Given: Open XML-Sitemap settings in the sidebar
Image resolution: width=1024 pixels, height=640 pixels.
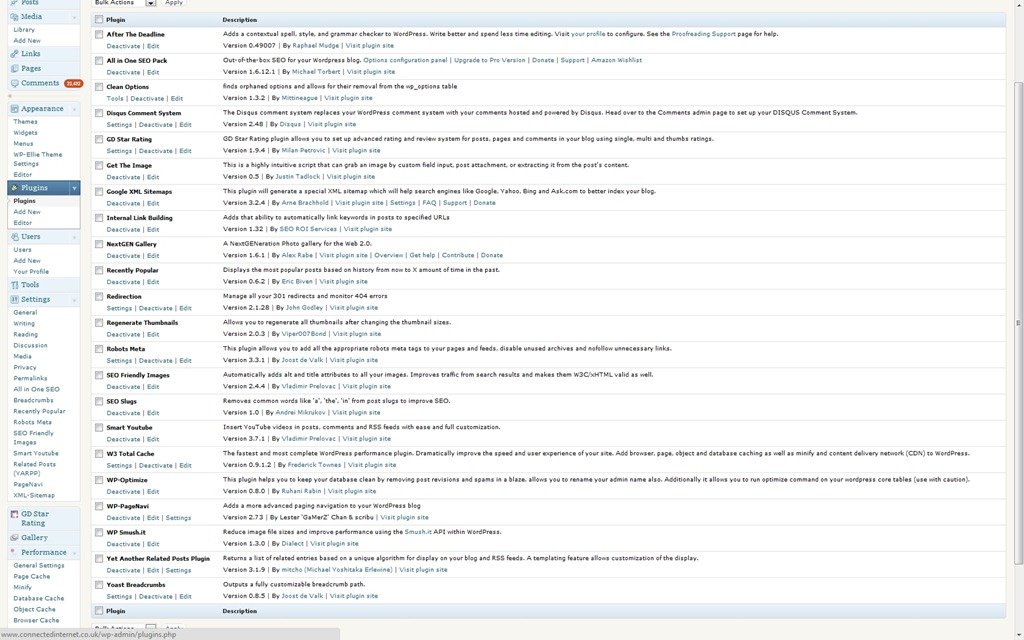Looking at the screenshot, I should click(x=34, y=496).
